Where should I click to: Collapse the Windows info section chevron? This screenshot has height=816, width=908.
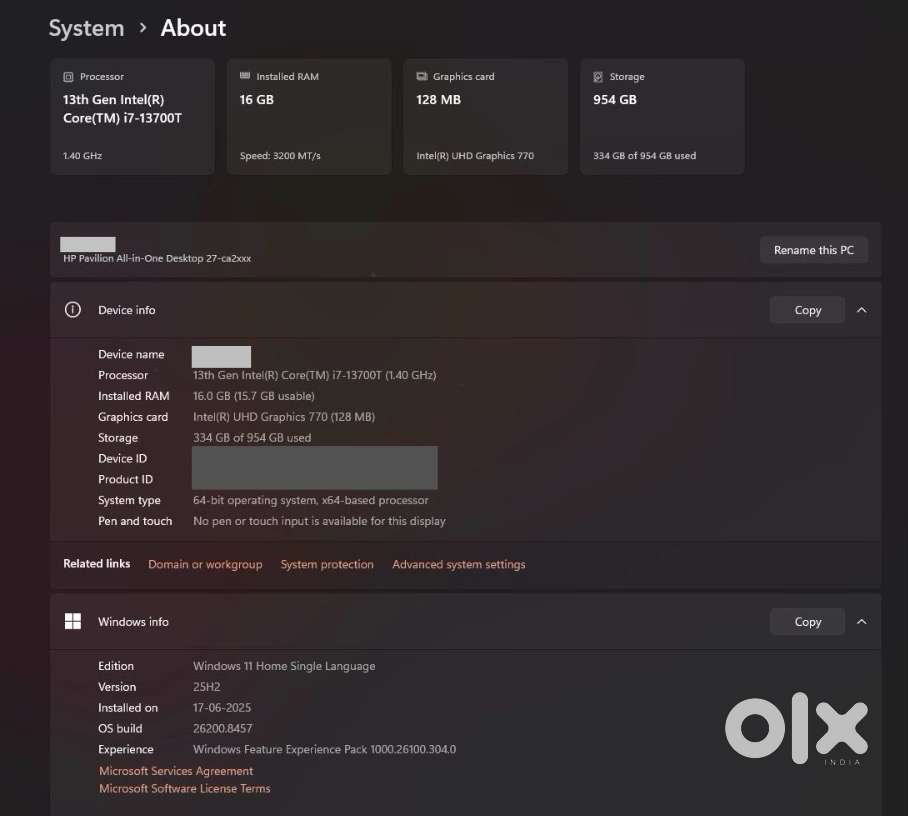point(862,621)
